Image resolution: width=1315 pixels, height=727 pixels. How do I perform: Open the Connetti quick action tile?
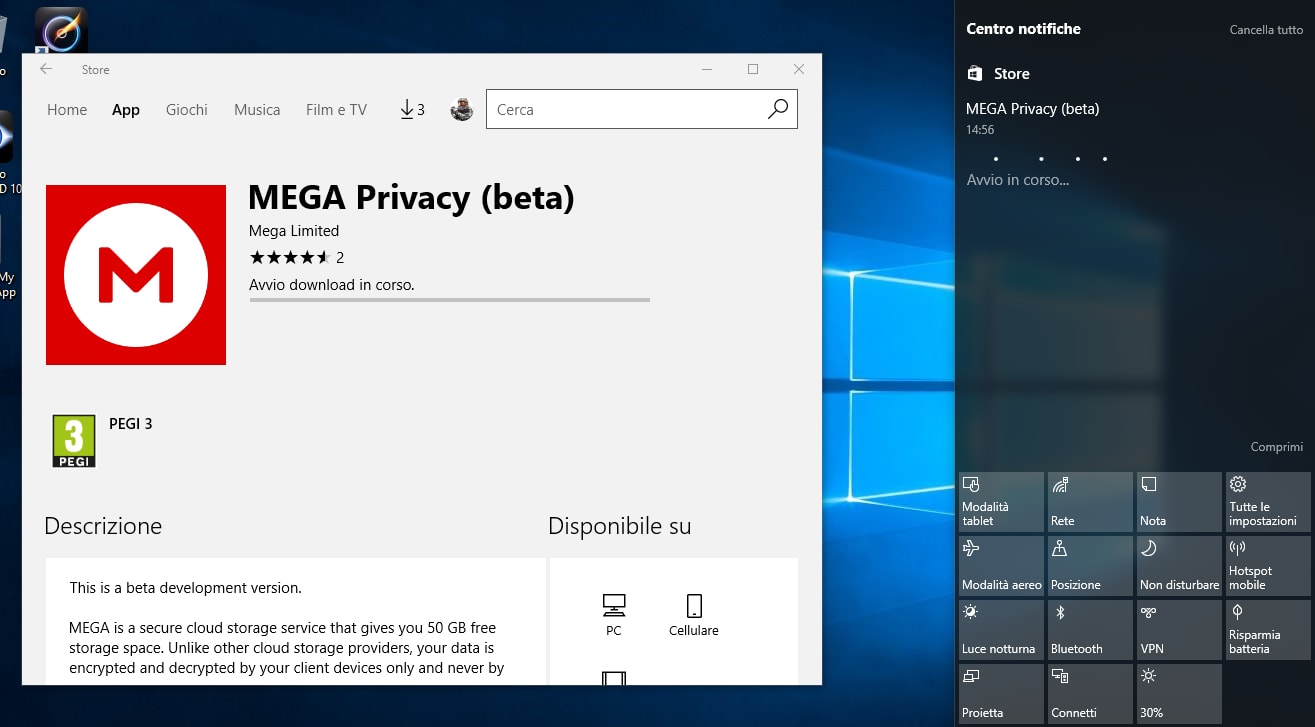1090,694
